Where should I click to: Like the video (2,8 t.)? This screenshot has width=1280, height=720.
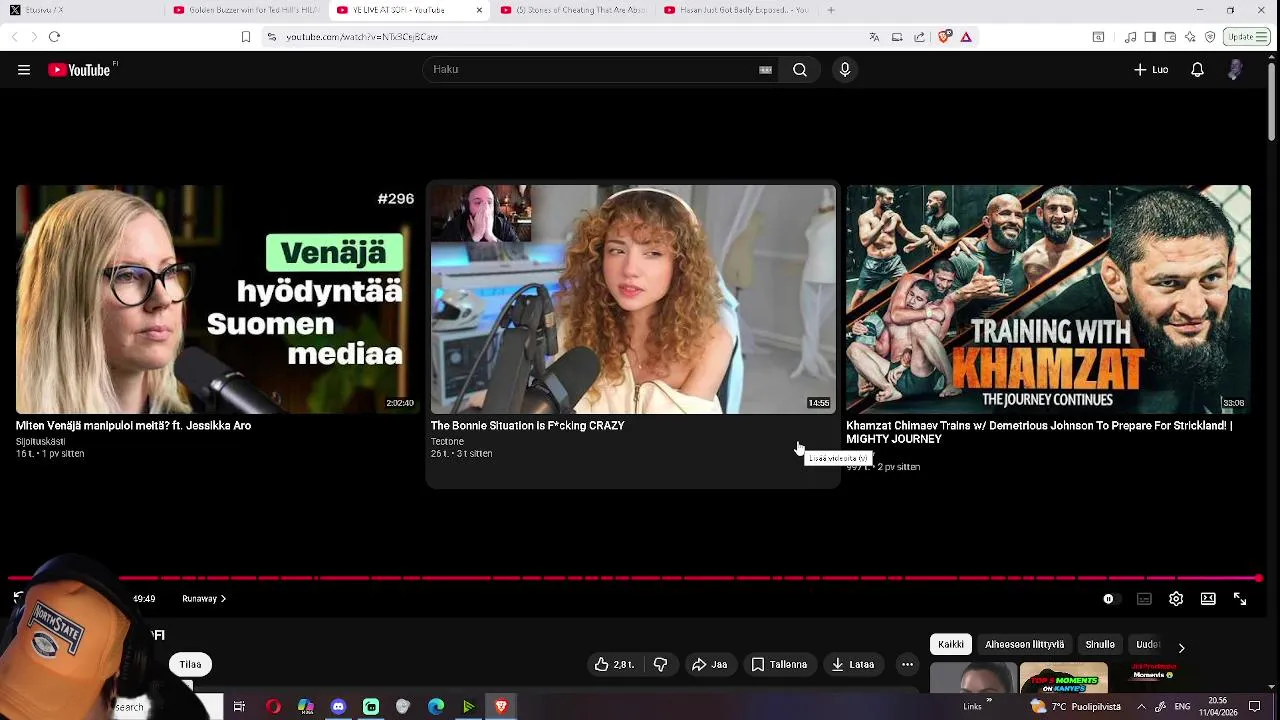[x=614, y=665]
